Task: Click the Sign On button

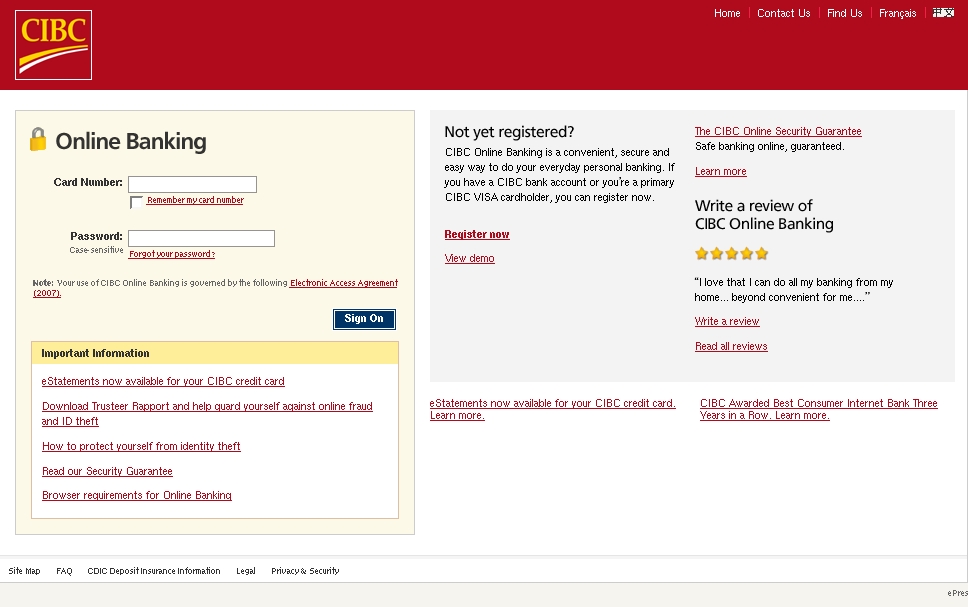Action: tap(364, 319)
